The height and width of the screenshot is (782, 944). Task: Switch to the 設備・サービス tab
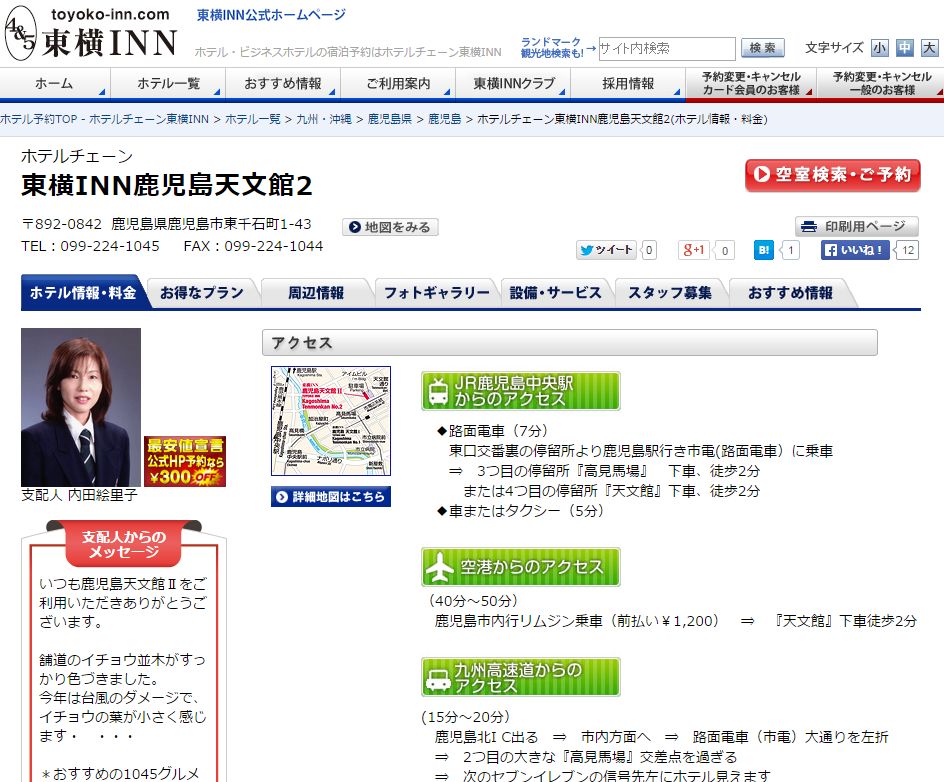click(556, 293)
